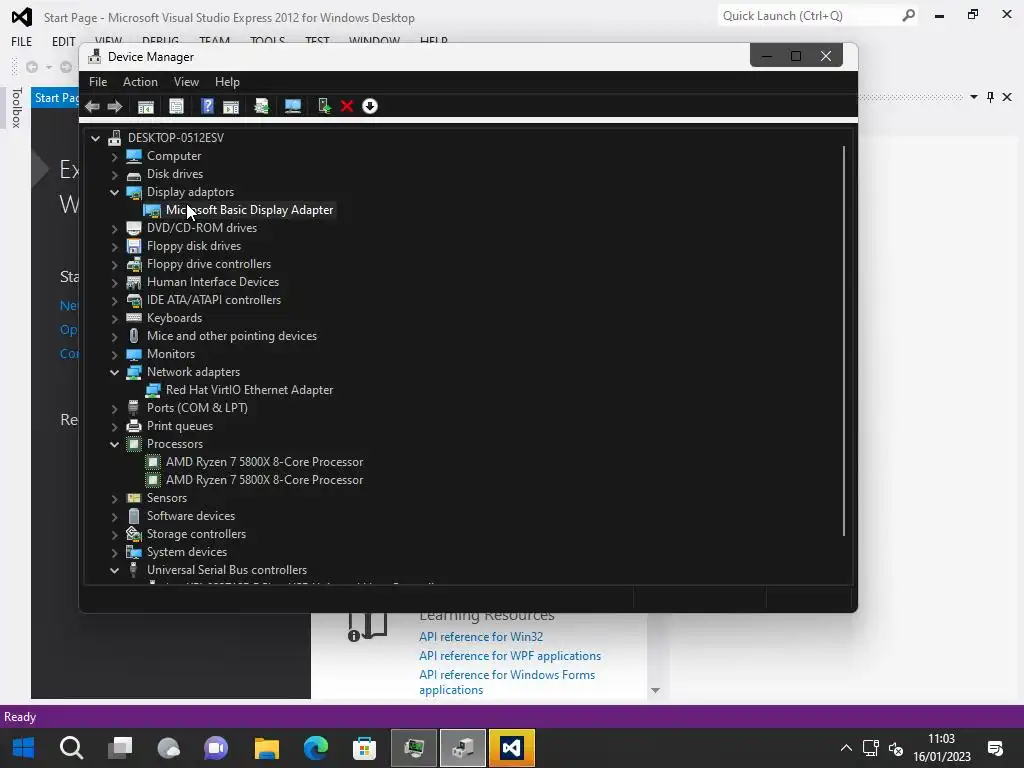This screenshot has width=1024, height=768.
Task: Open API reference for Win32 link
Action: (481, 637)
